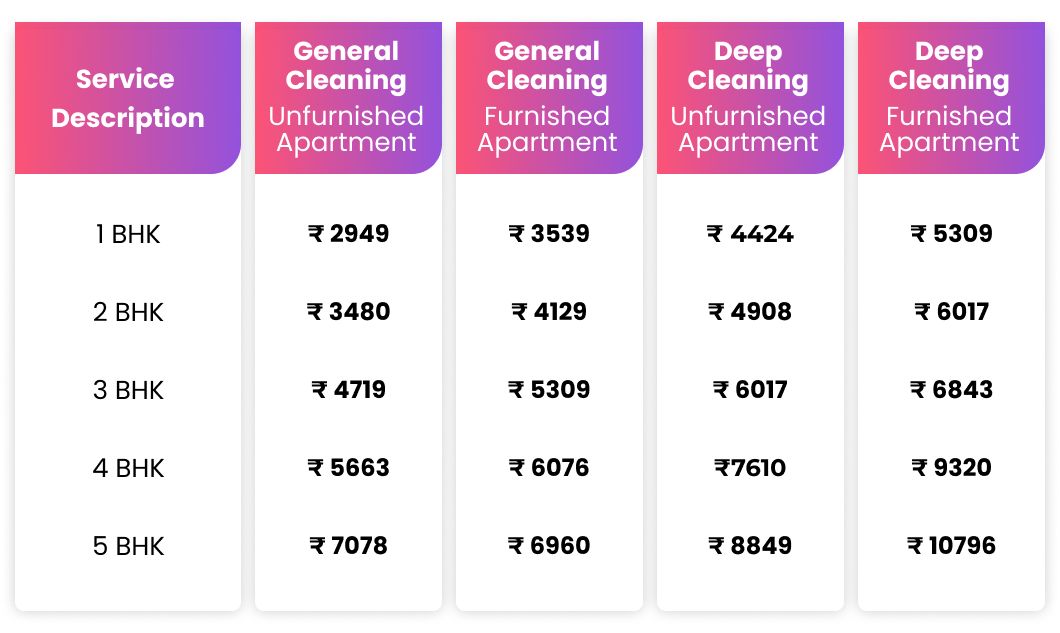1060x633 pixels.
Task: Select the General Cleaning Unfurnished Apartment header
Action: point(347,98)
